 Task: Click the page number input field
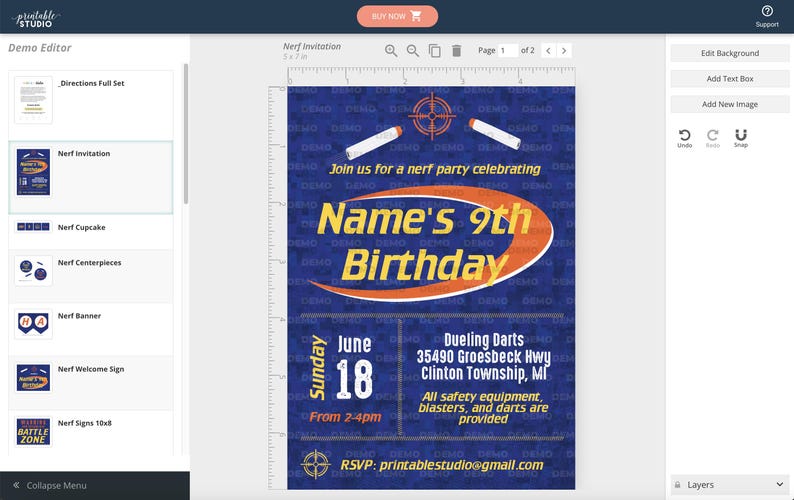point(507,51)
